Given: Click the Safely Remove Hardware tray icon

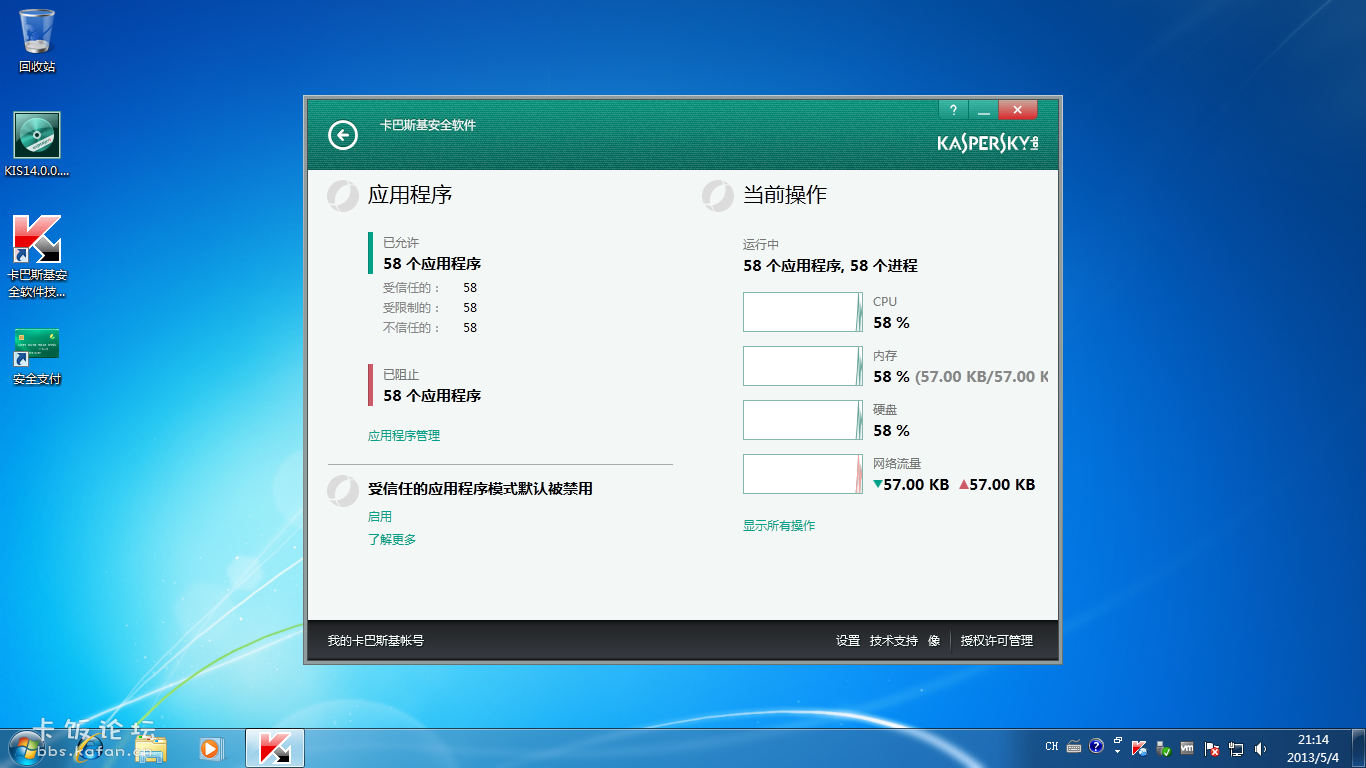Looking at the screenshot, I should (1163, 748).
